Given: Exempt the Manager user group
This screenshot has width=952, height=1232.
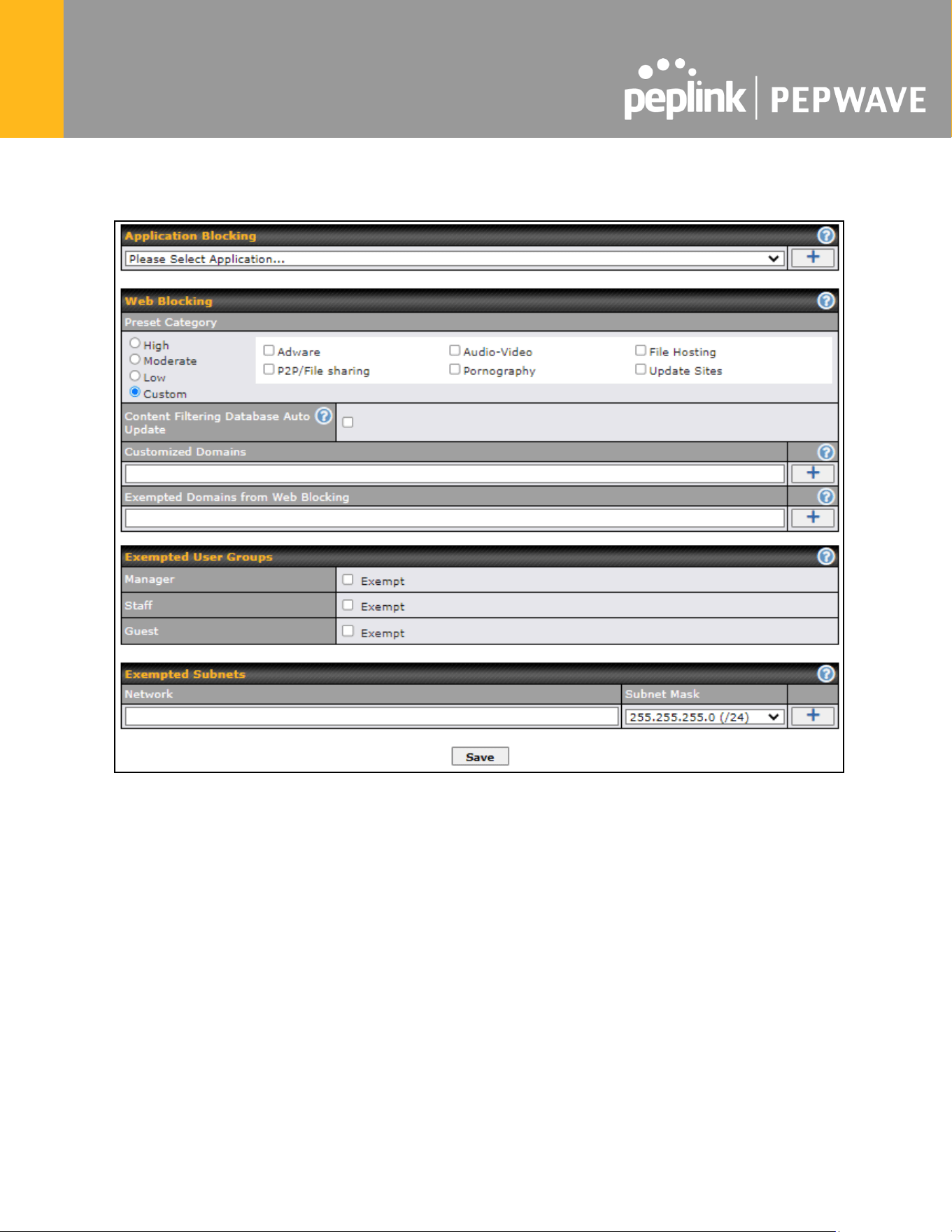Looking at the screenshot, I should click(348, 580).
